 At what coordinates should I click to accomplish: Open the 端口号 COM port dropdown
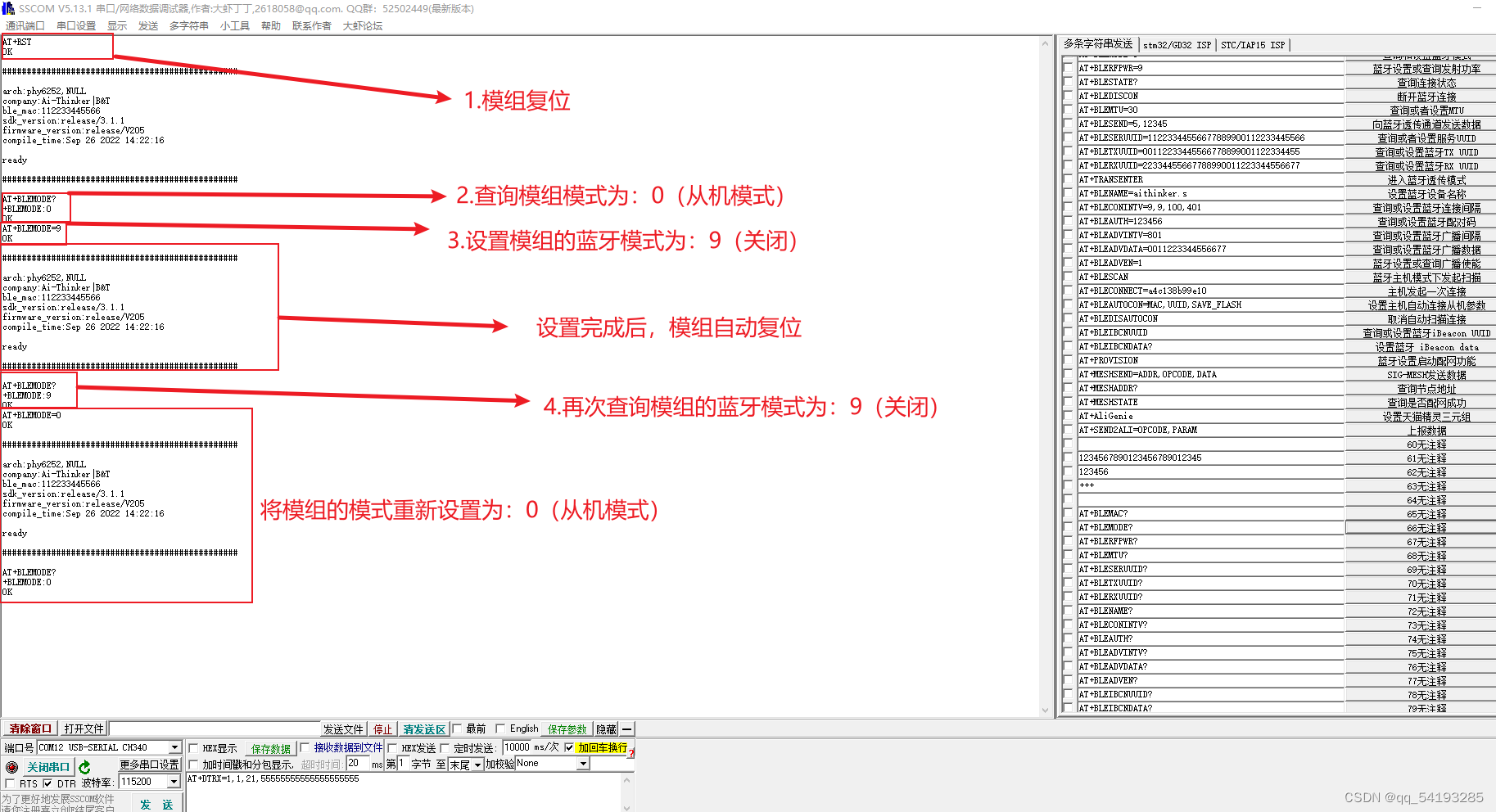click(x=174, y=747)
